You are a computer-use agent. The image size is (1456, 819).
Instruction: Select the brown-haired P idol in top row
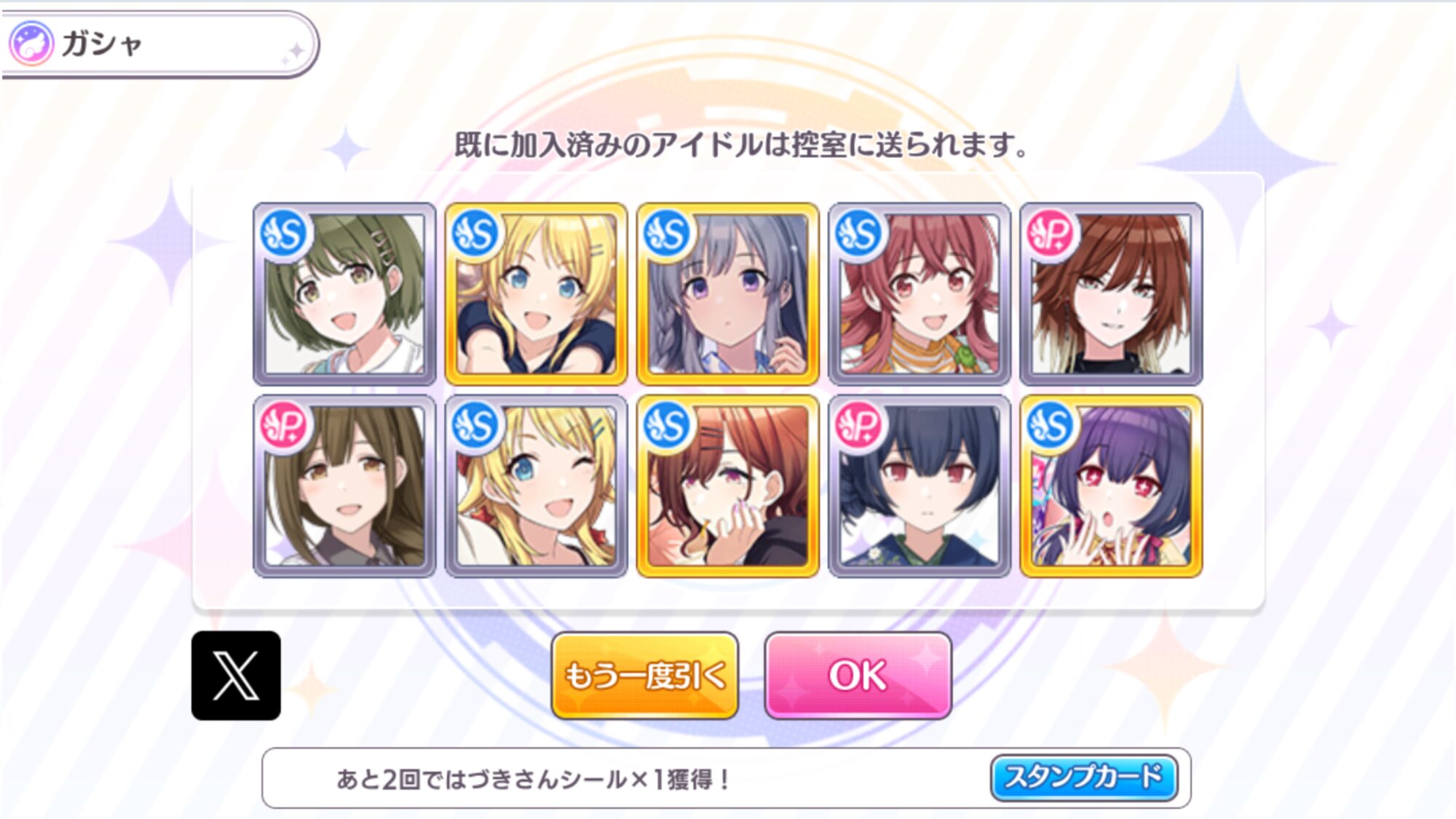[1111, 294]
